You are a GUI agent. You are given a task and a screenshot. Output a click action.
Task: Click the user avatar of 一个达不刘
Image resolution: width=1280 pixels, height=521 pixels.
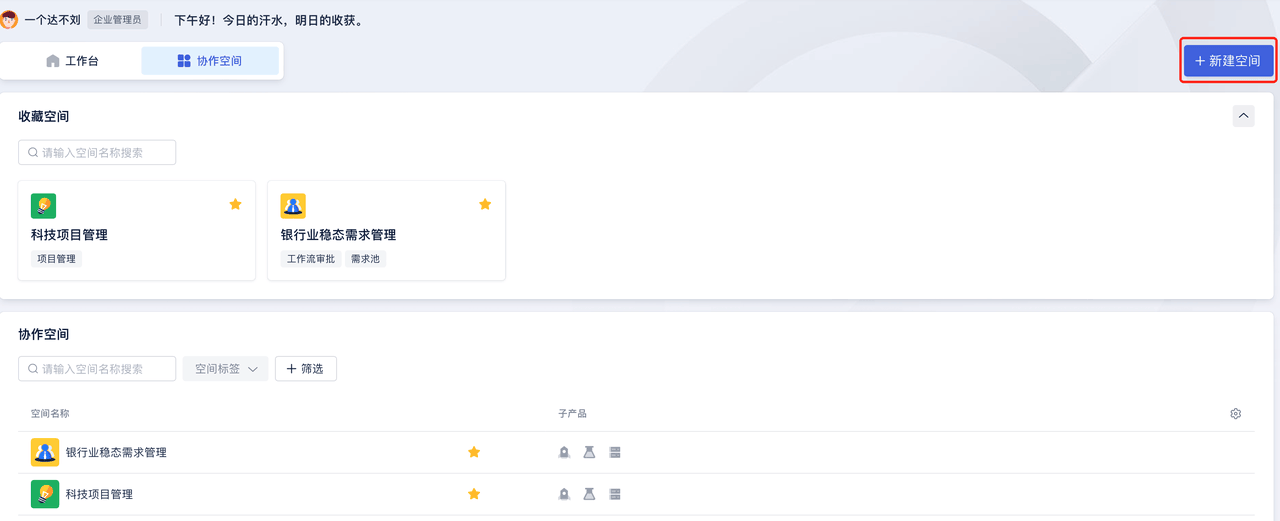tap(9, 19)
